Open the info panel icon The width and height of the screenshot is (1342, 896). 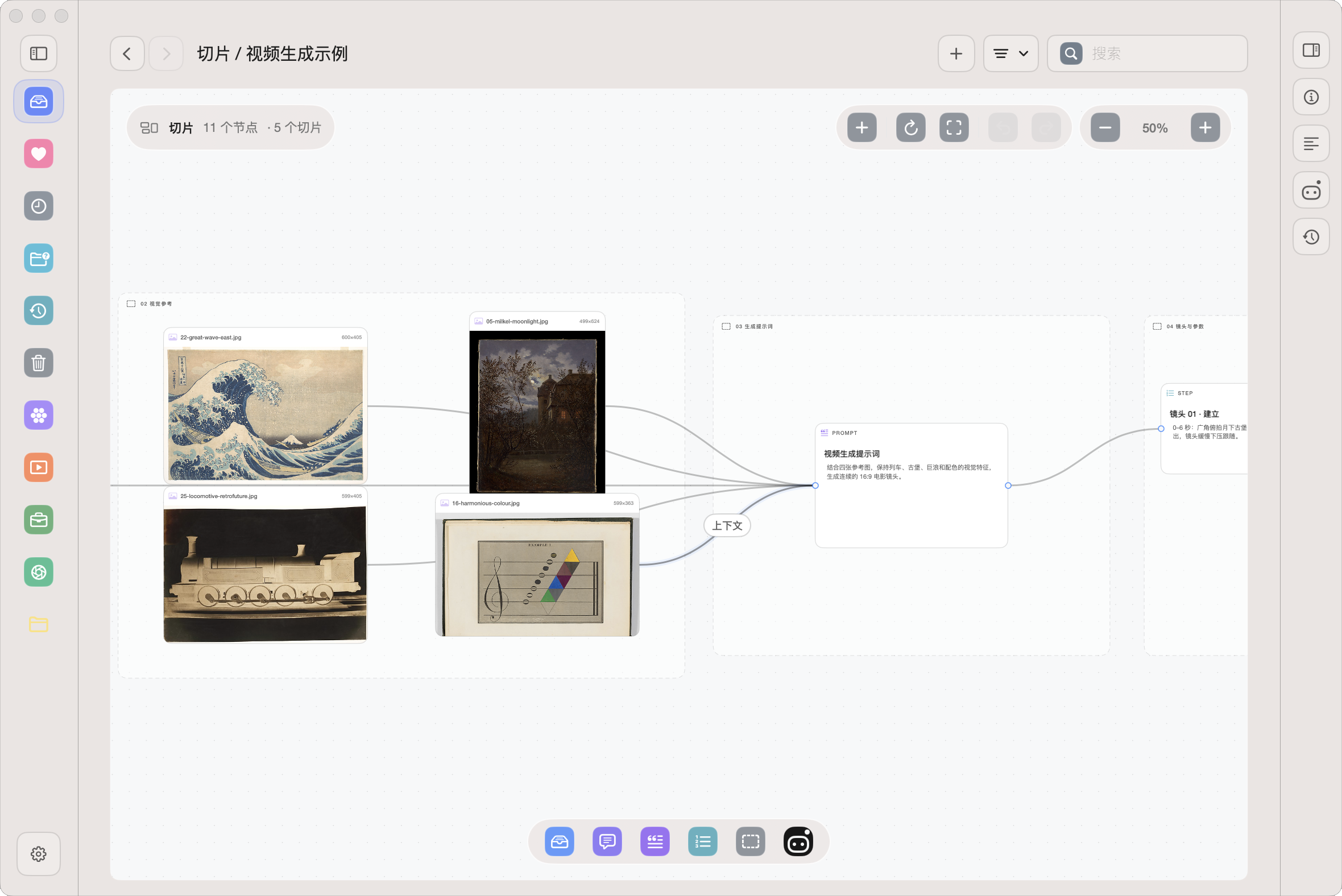pos(1311,97)
